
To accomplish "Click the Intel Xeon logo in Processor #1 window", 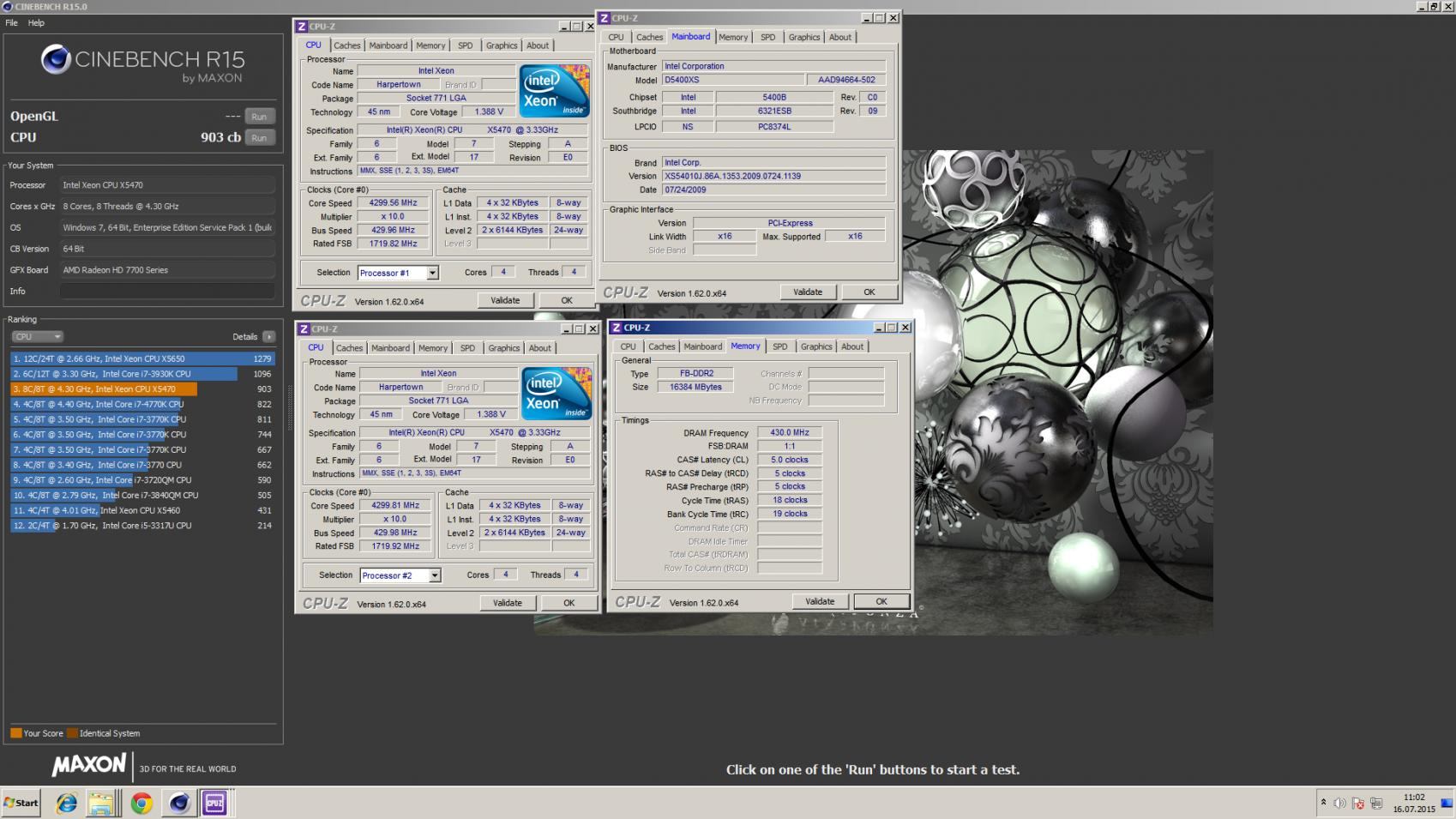I will point(555,91).
